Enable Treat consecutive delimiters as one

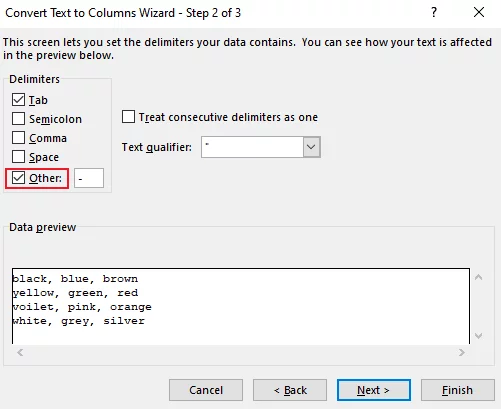(x=128, y=117)
